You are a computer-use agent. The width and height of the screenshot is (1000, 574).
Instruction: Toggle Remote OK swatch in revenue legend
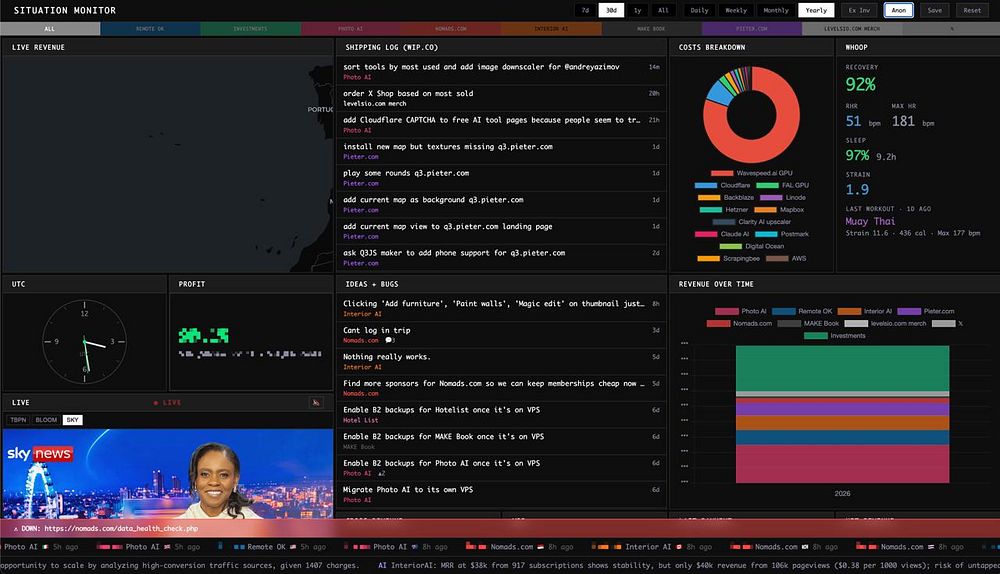coord(784,311)
